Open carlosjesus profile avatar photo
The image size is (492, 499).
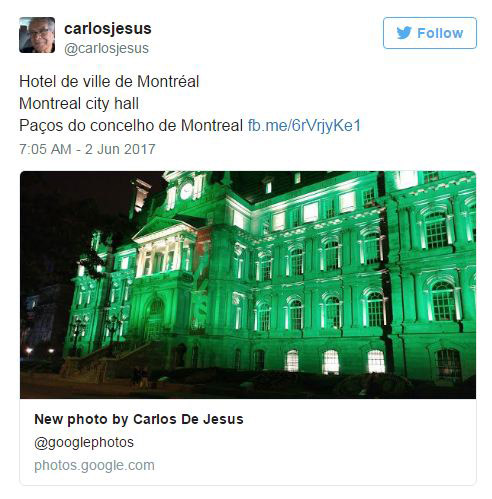(37, 35)
